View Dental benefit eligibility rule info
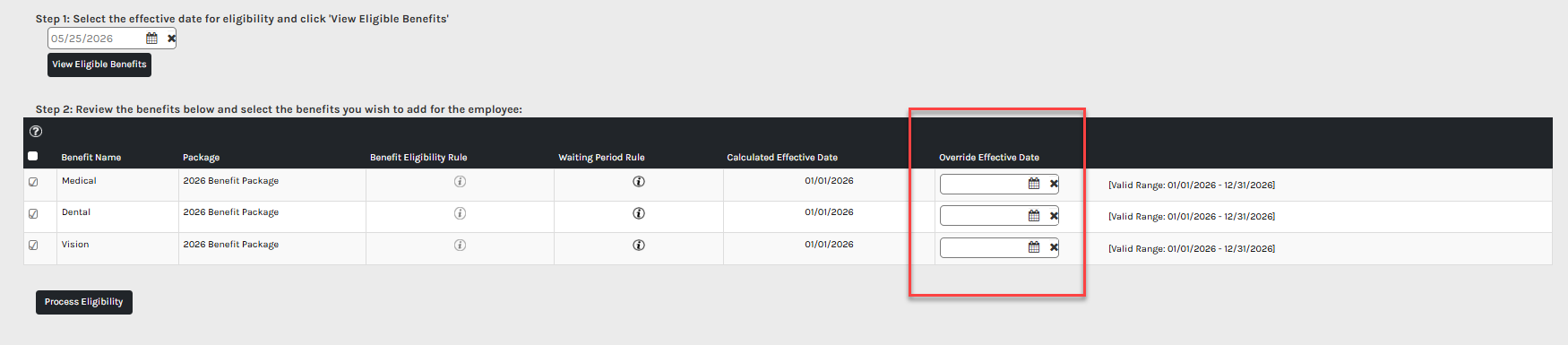 [460, 213]
